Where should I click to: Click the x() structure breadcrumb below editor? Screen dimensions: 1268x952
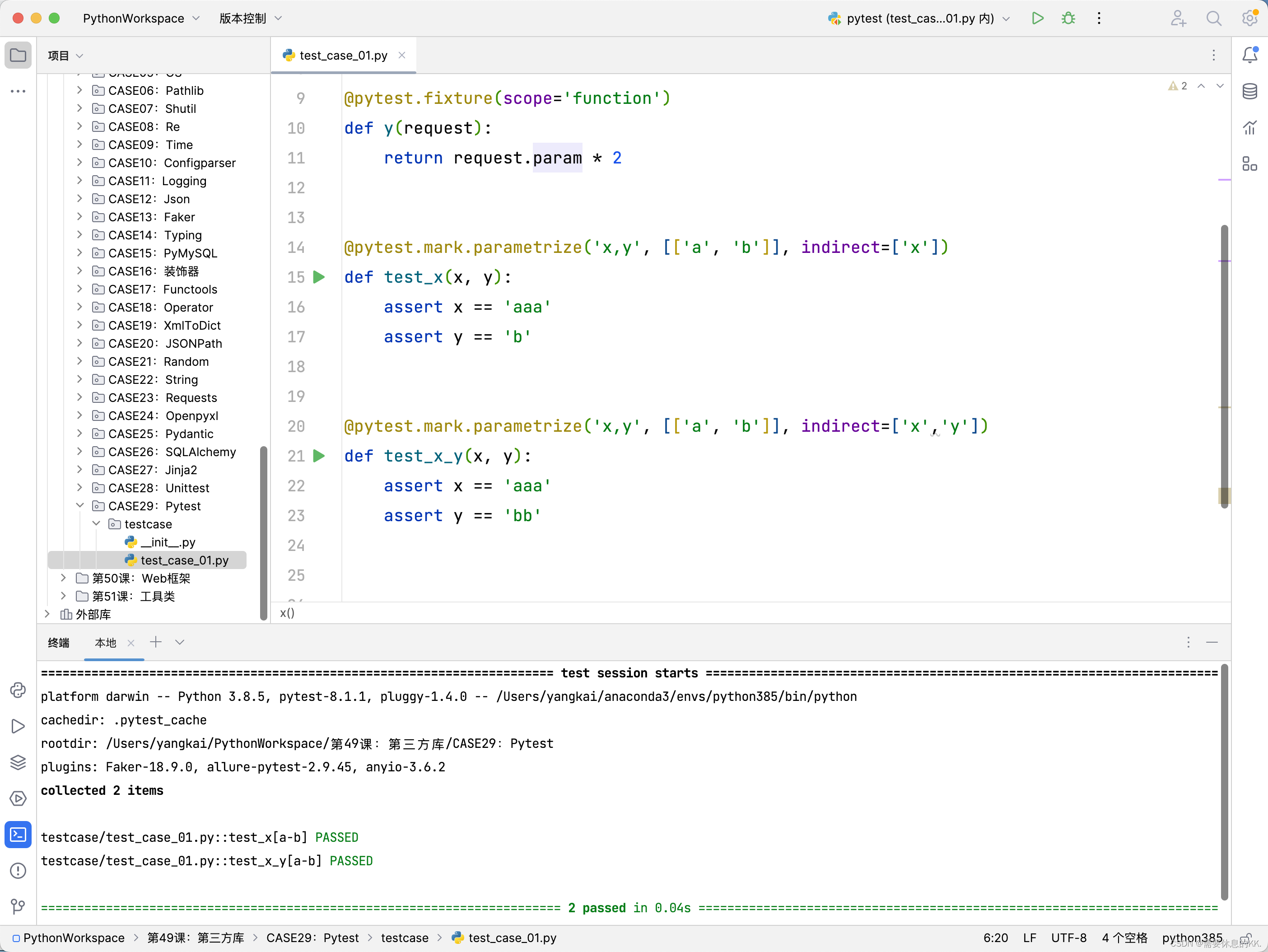click(287, 613)
